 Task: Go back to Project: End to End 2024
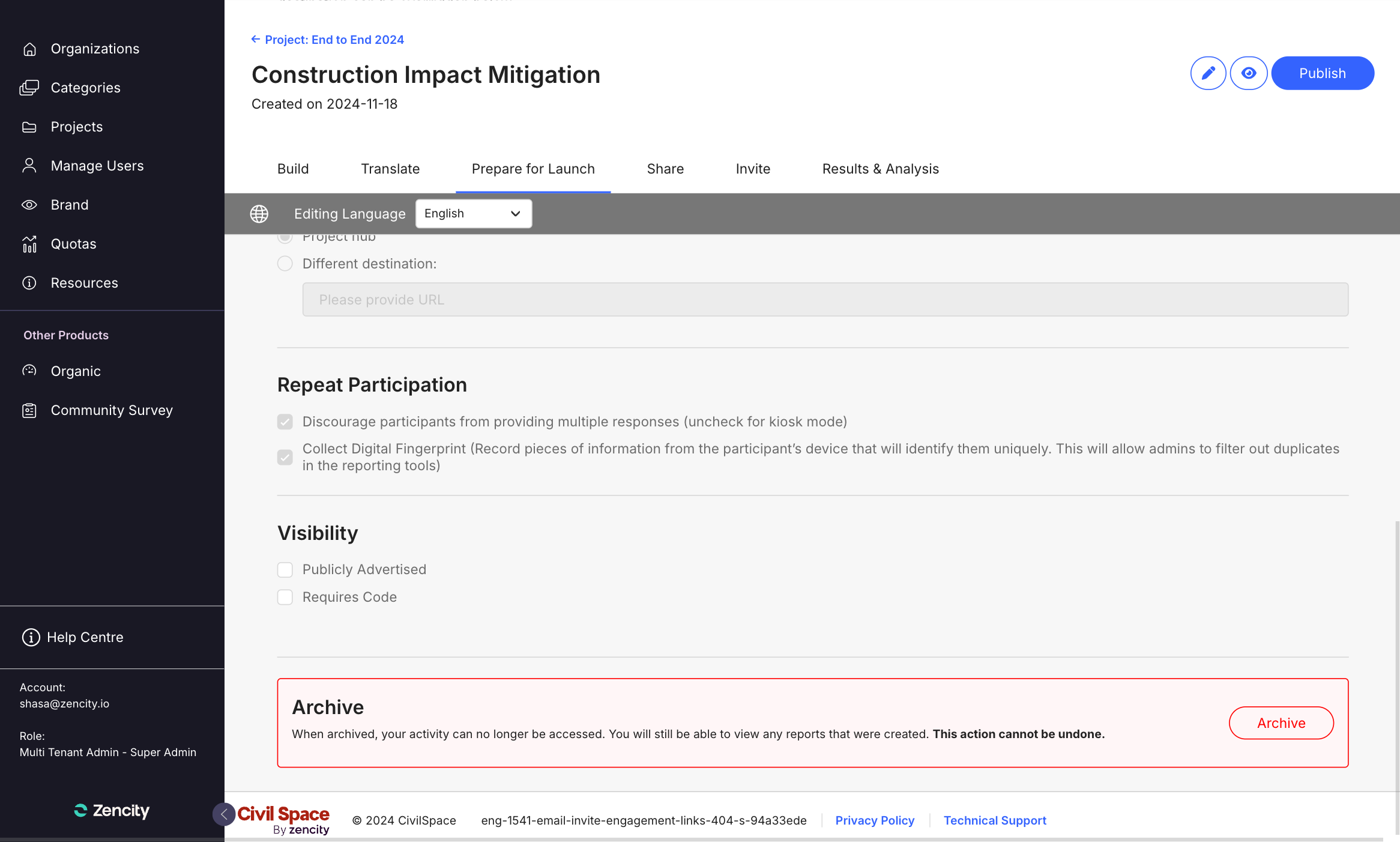pos(328,40)
